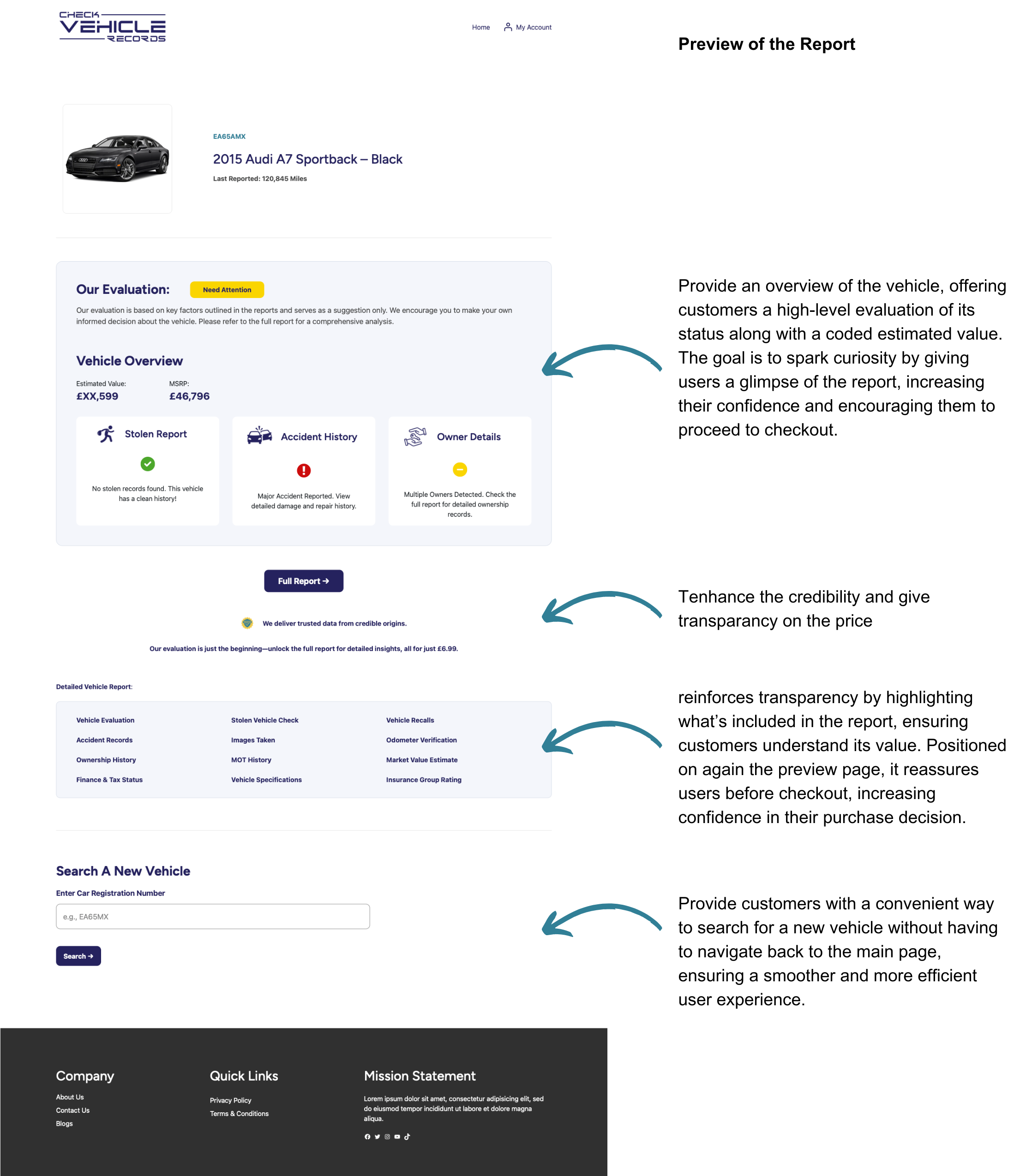Viewport: 1020px width, 1176px height.
Task: Focus the car registration input field
Action: coord(213,917)
